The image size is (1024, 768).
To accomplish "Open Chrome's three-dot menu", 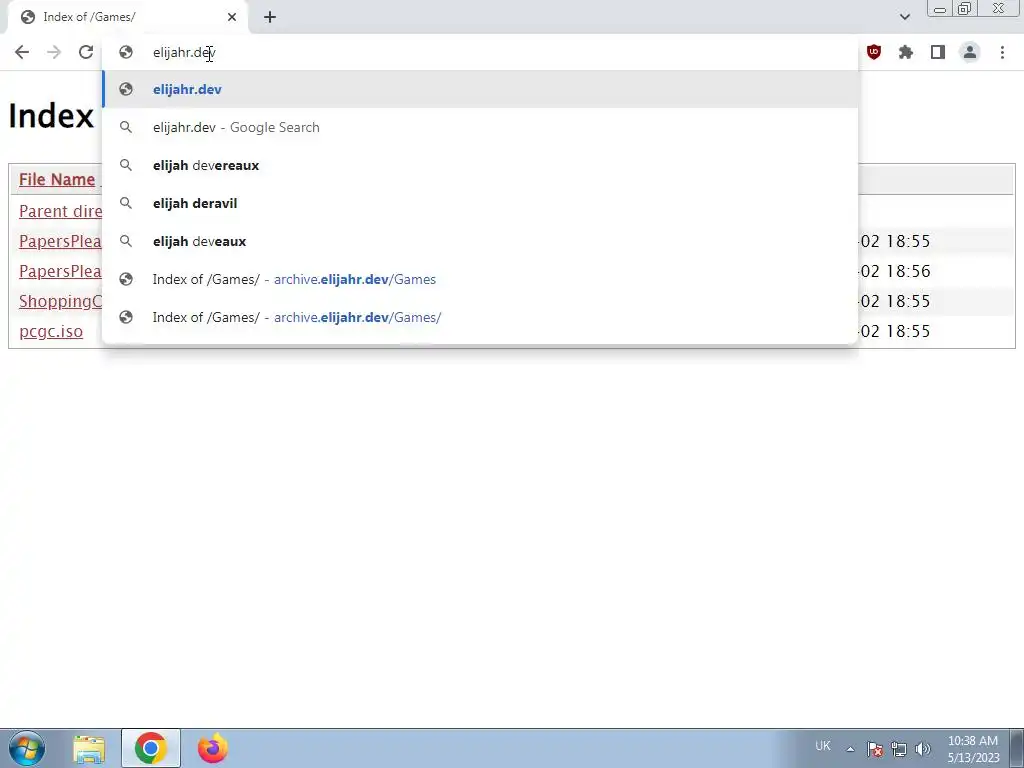I will [1002, 52].
